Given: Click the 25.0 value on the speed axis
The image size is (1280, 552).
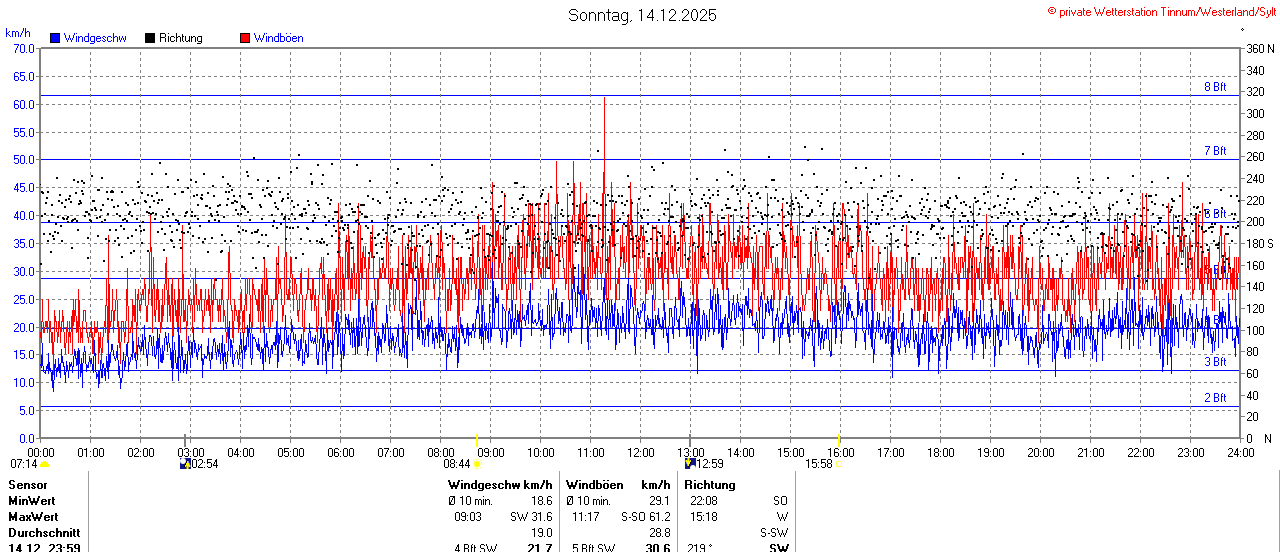Looking at the screenshot, I should click(x=25, y=299).
